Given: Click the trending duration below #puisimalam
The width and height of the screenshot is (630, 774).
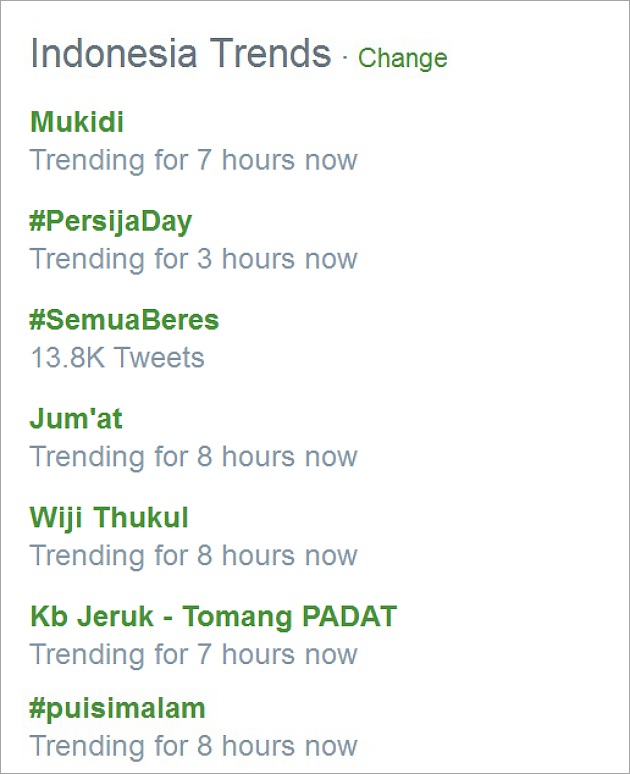Looking at the screenshot, I should 194,746.
